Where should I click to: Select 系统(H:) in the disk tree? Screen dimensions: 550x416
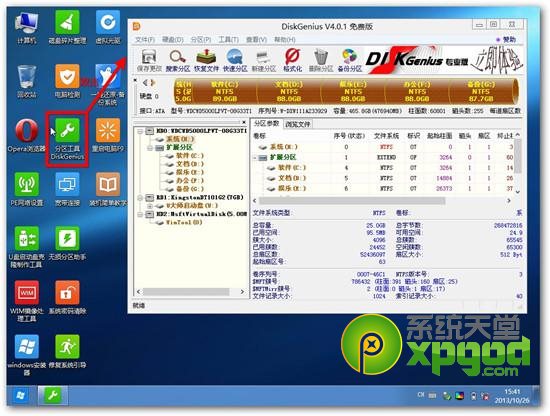pyautogui.click(x=179, y=139)
